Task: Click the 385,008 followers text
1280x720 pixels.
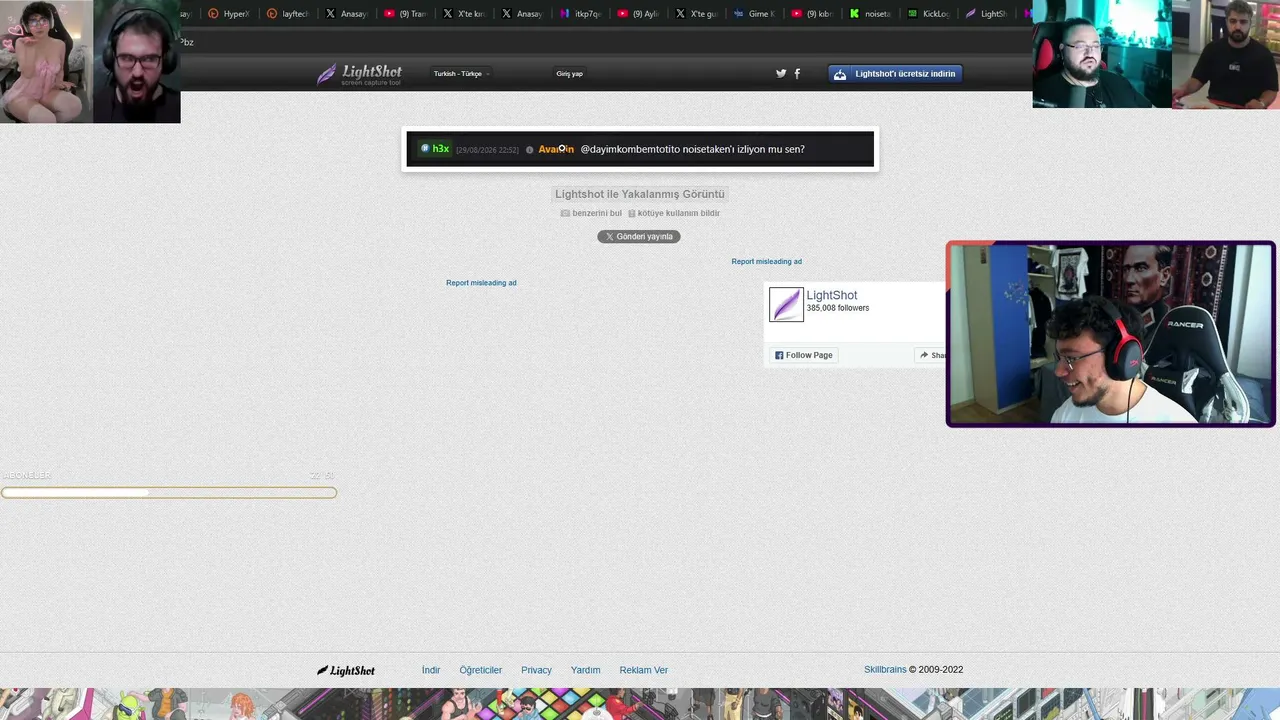Action: click(x=838, y=308)
